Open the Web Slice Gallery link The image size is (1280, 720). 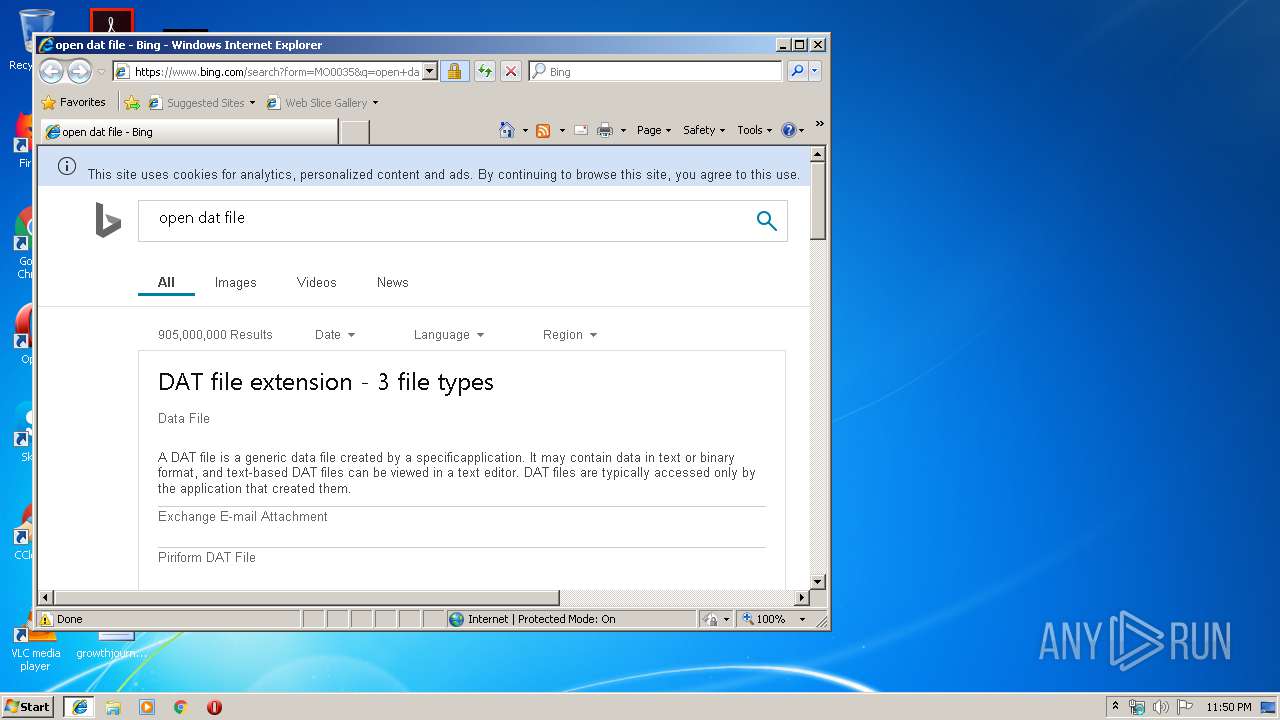(317, 103)
